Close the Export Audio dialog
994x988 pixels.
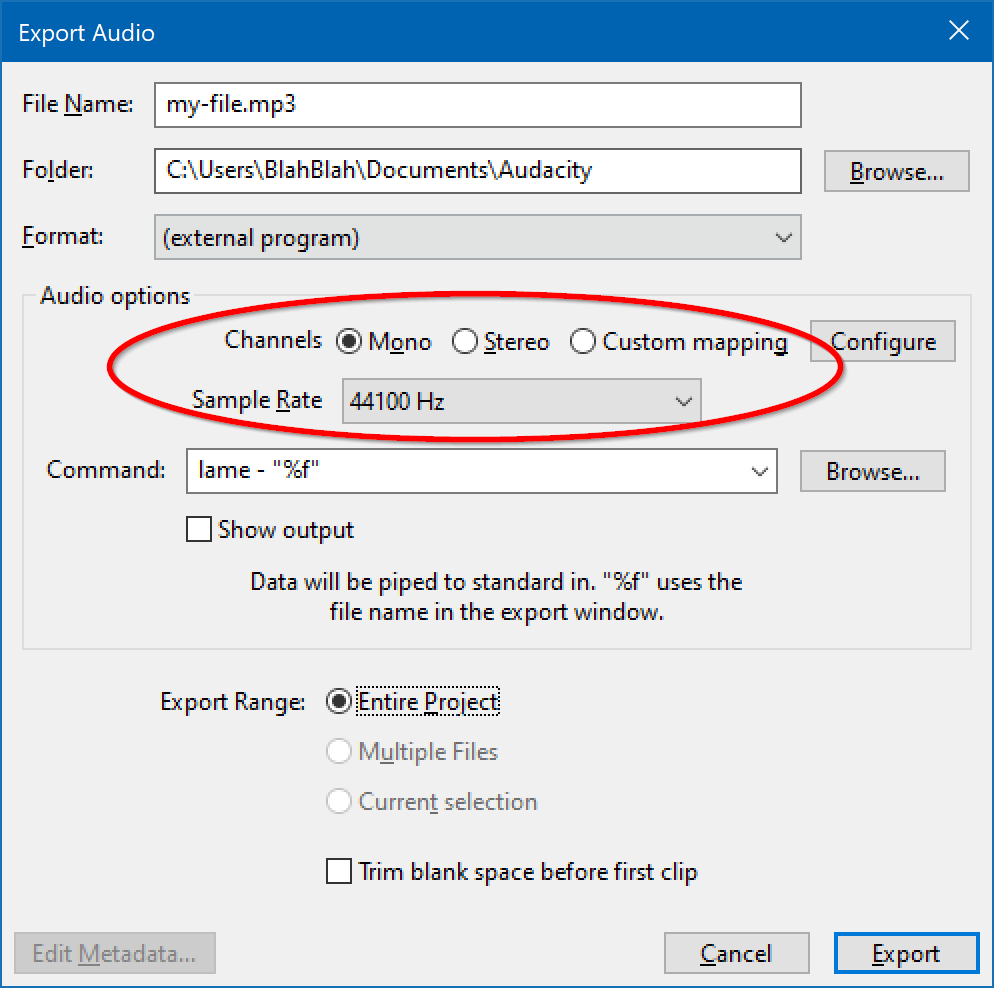tap(958, 30)
